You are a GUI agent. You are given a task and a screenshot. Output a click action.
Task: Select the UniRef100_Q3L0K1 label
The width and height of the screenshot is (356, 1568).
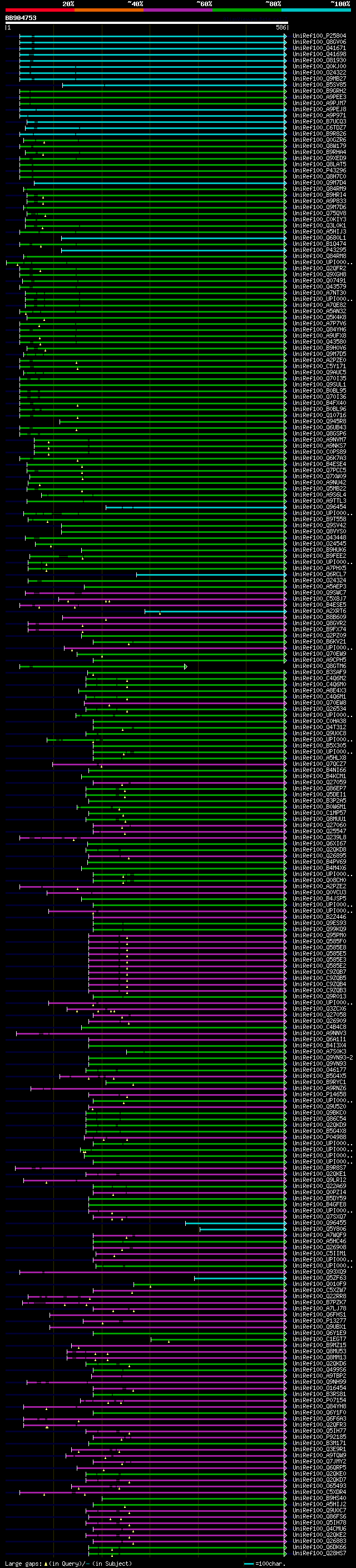pos(319,225)
